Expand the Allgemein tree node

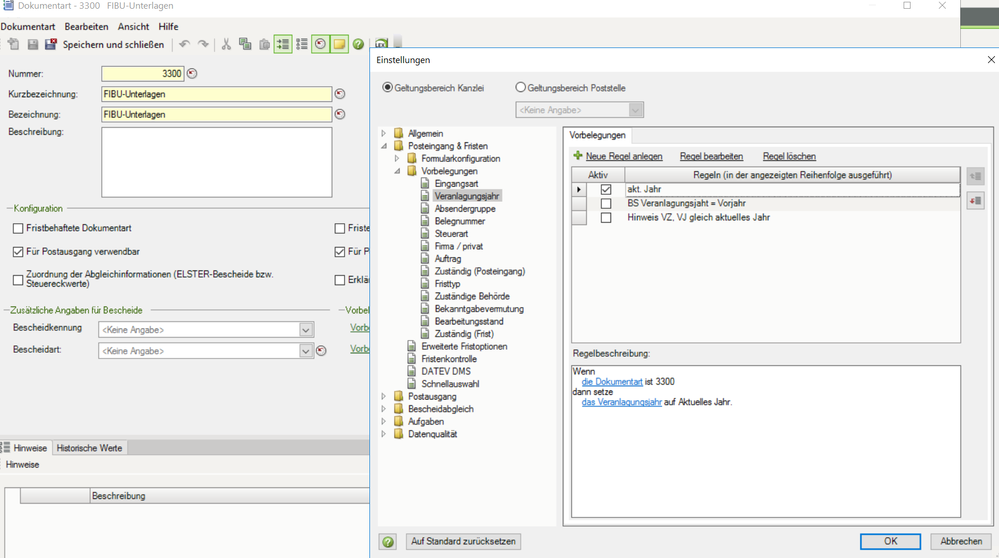[x=384, y=133]
